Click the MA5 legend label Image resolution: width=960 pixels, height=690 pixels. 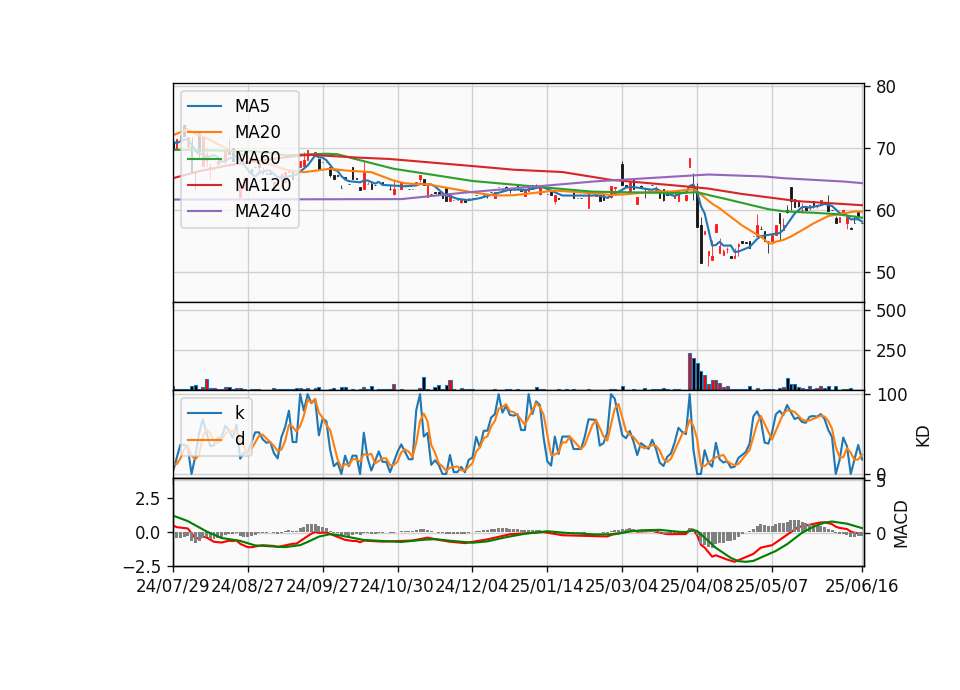click(x=252, y=106)
